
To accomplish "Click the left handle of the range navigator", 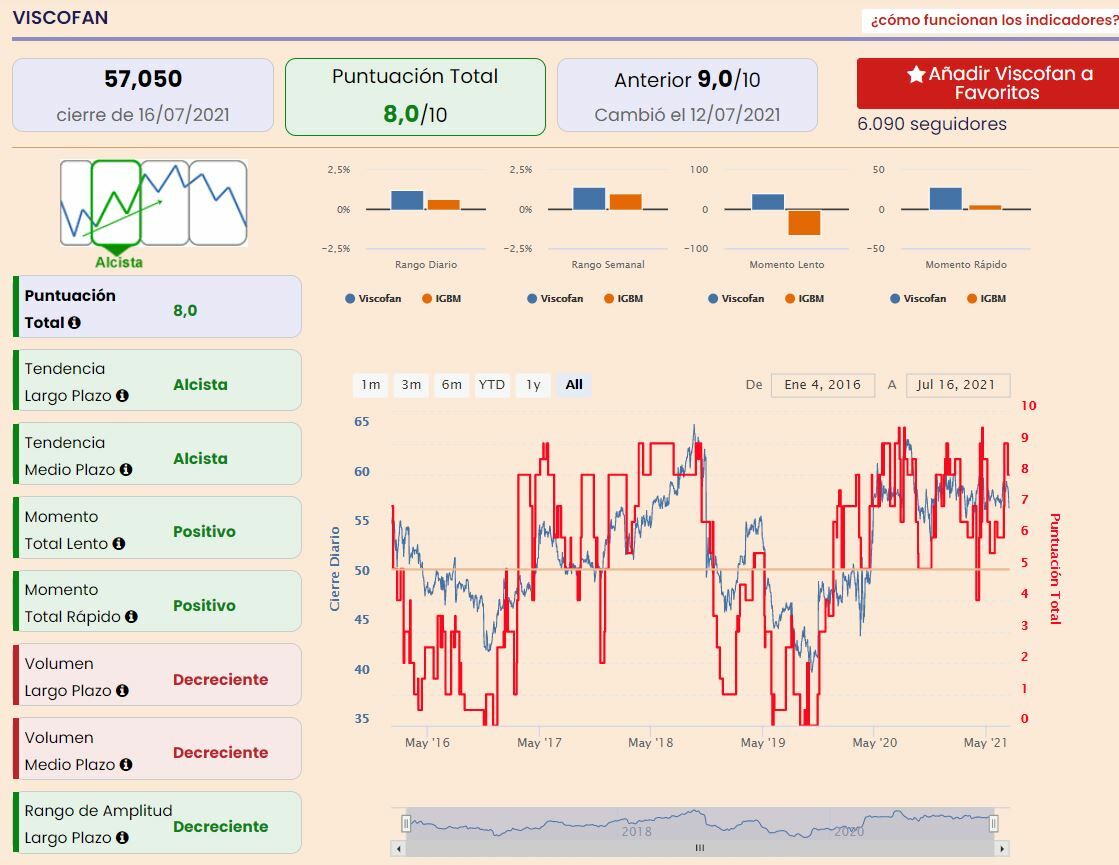I will pos(405,824).
